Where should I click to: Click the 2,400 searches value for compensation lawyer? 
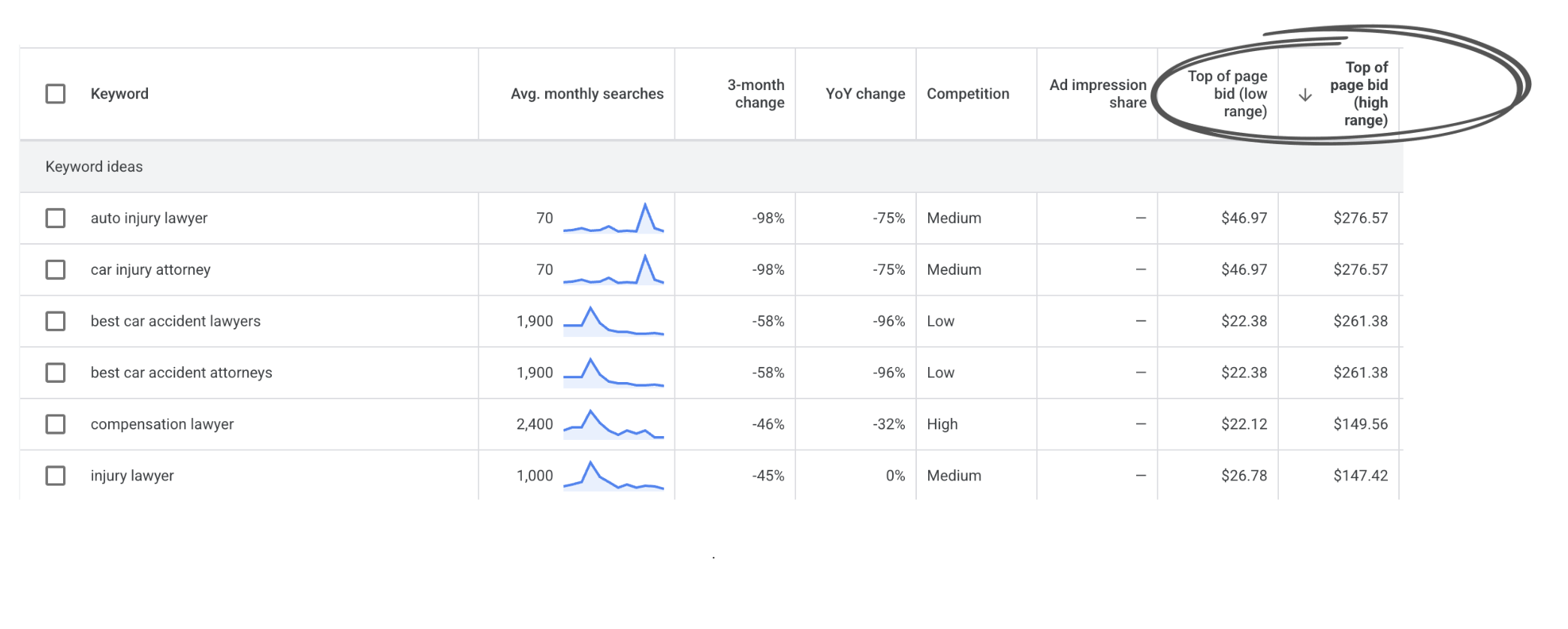[x=535, y=424]
